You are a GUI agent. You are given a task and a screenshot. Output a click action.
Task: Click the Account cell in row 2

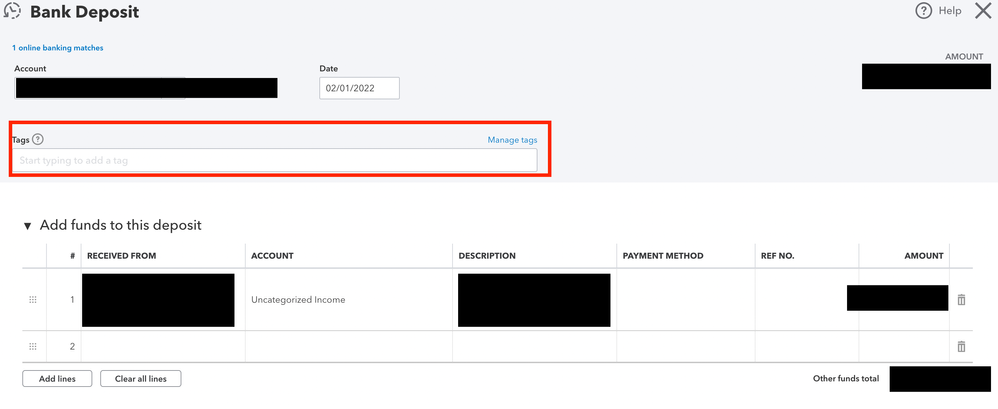point(349,347)
